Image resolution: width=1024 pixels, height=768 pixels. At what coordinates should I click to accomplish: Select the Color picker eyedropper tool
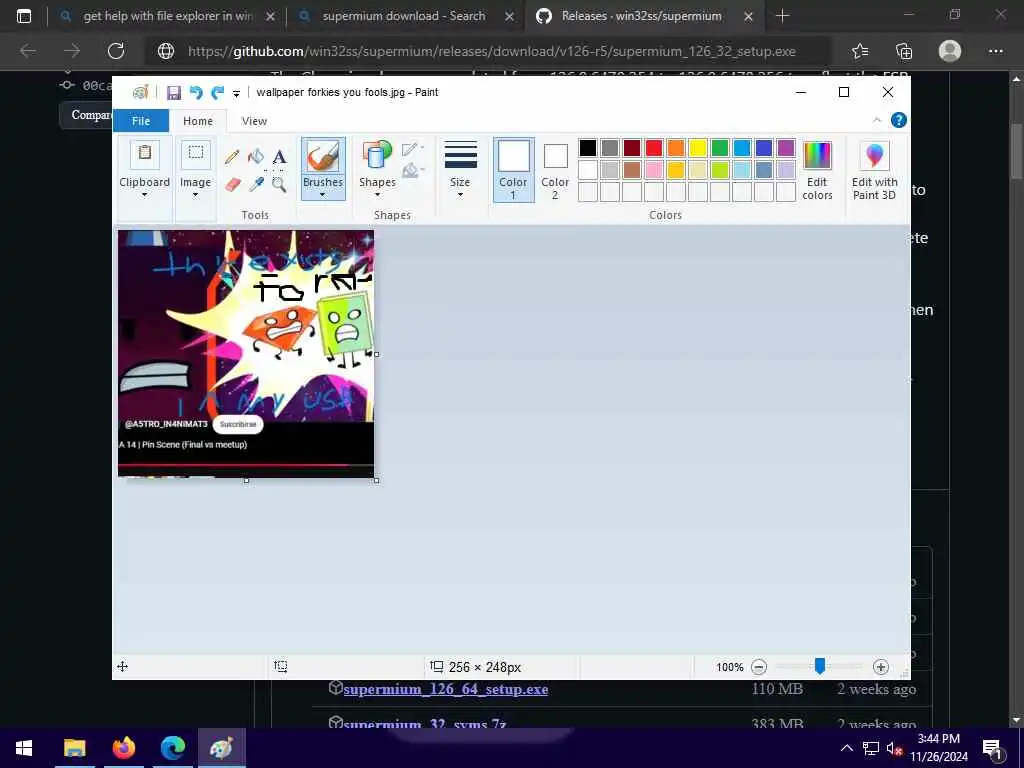pyautogui.click(x=256, y=185)
